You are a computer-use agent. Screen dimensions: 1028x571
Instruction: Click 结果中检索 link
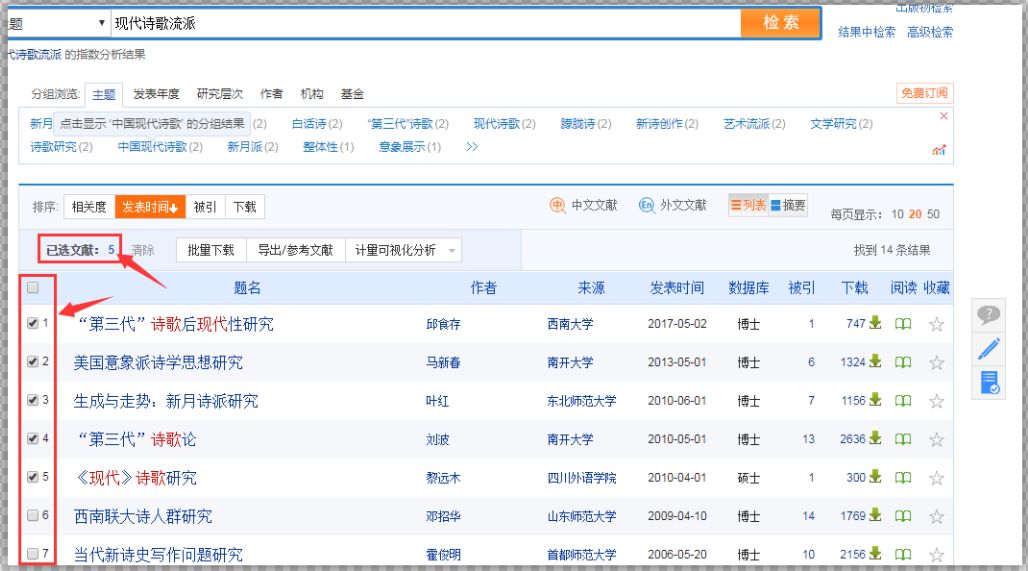(867, 32)
